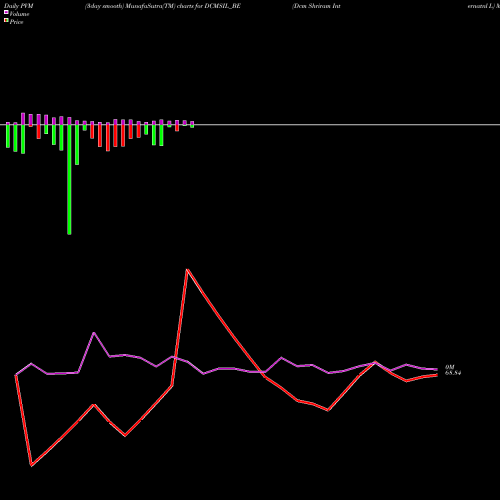This screenshot has width=500, height=500.
Task: Click the purple Volume legend swatch
Action: [x=6, y=12]
